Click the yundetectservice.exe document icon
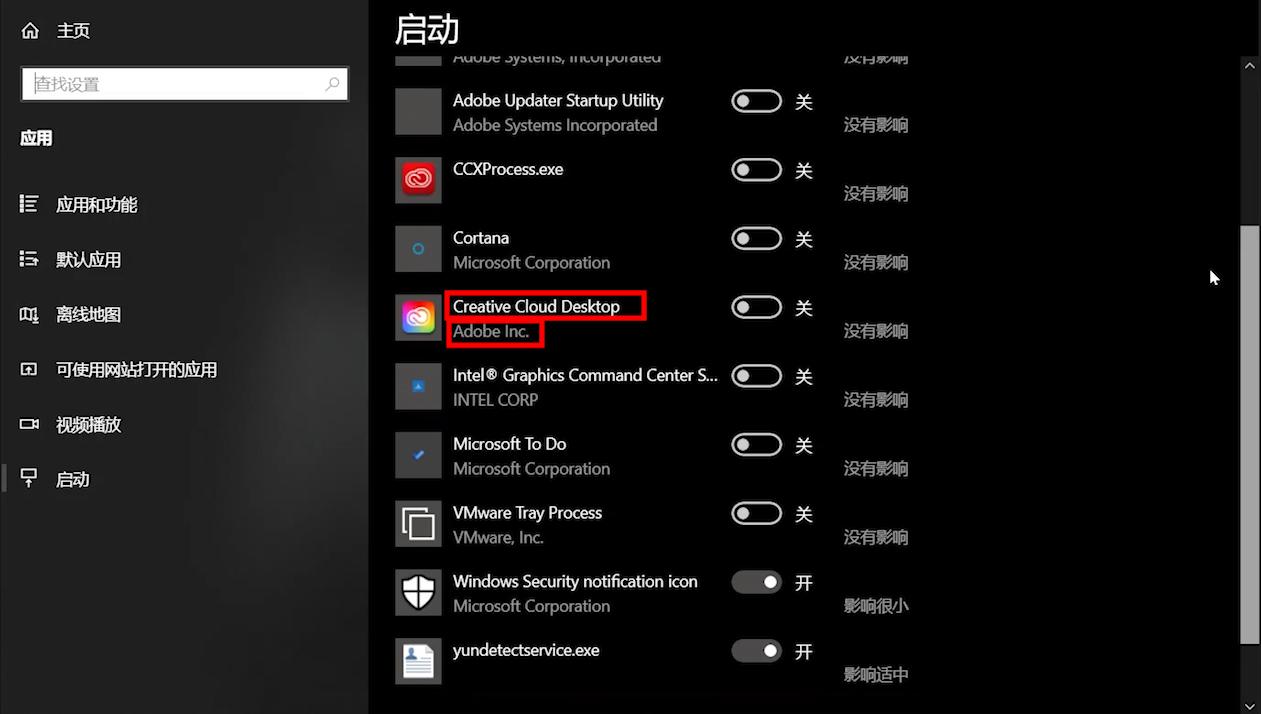The image size is (1261, 714). point(418,661)
